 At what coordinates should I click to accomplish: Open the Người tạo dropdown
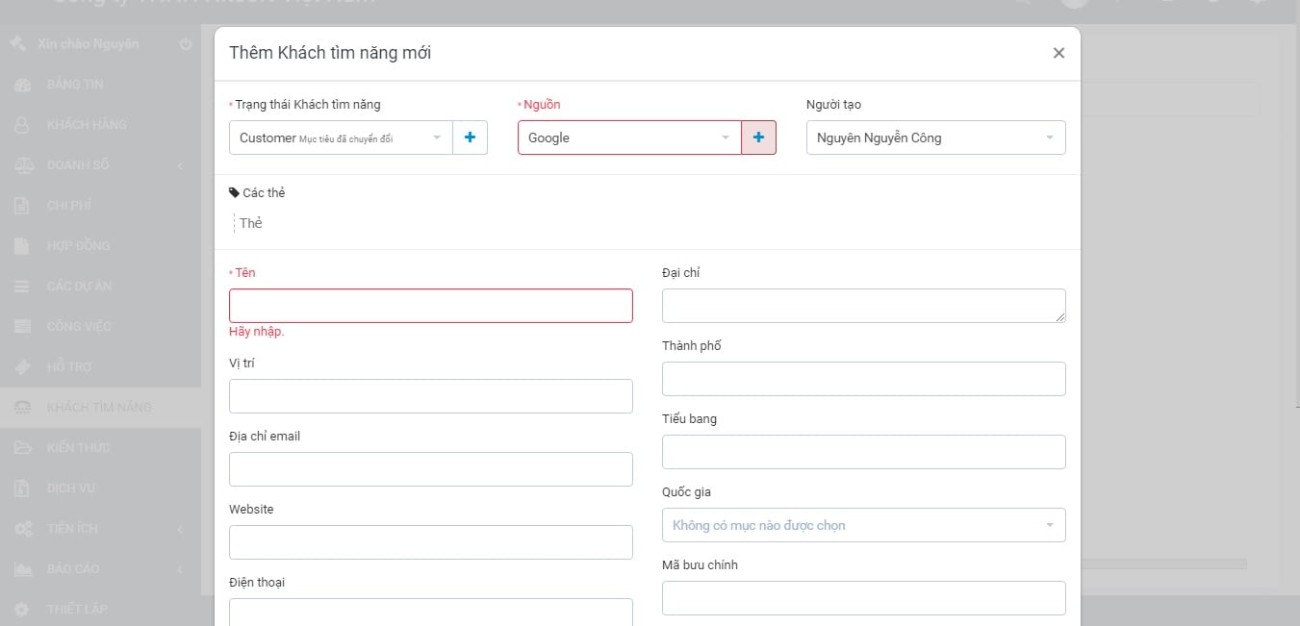935,138
